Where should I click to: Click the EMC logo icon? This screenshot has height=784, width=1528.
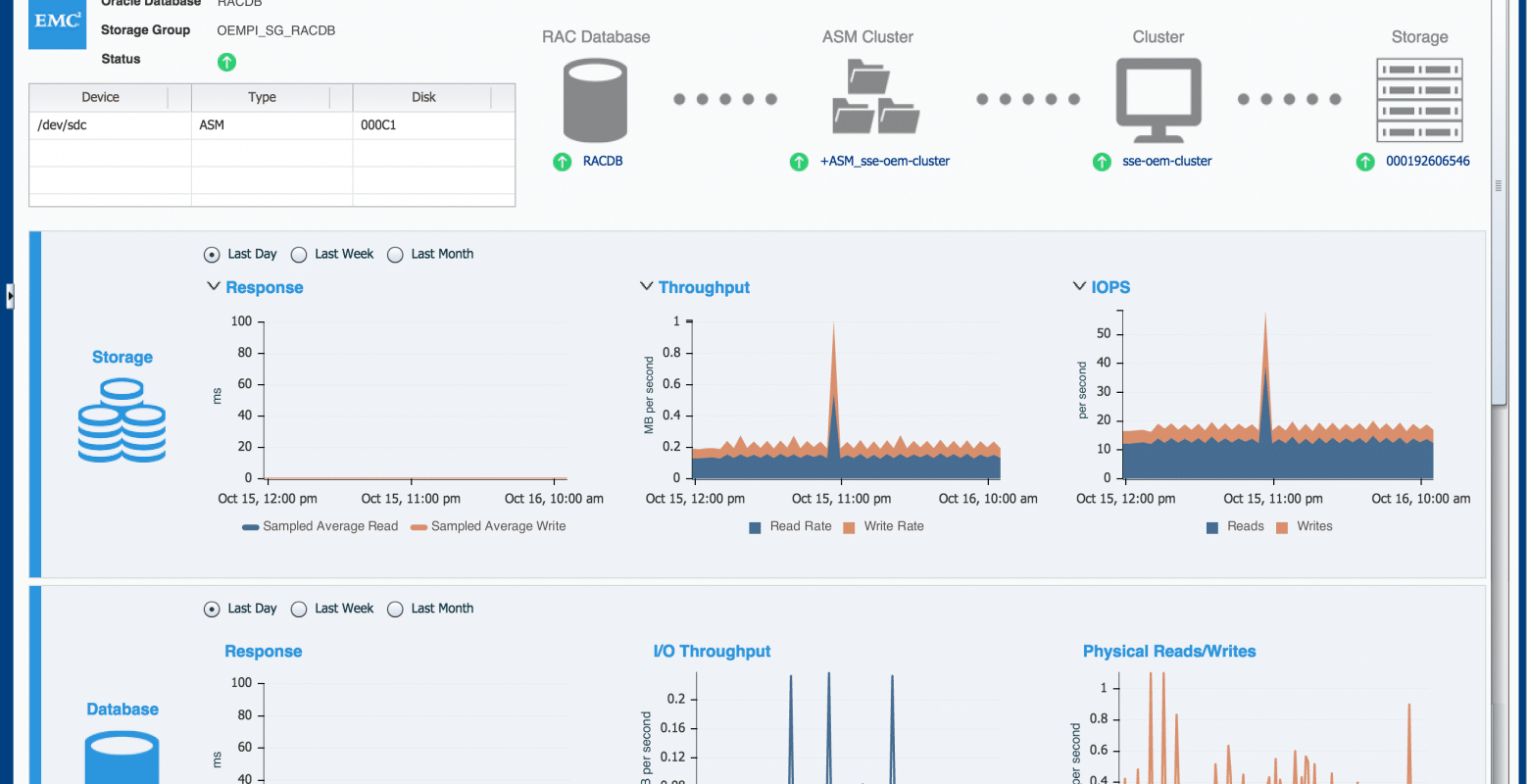(58, 24)
